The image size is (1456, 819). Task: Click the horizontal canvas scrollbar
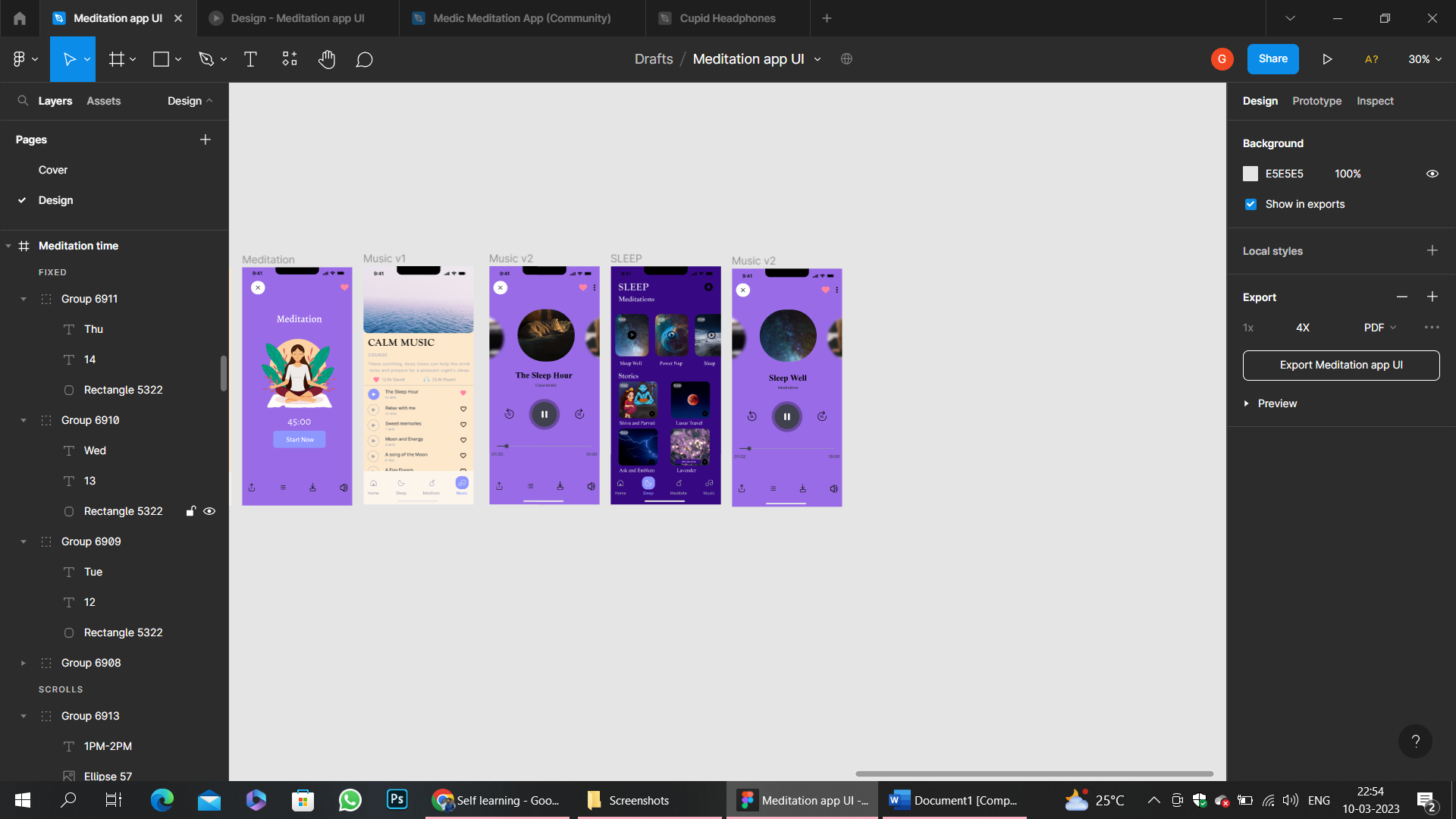pyautogui.click(x=1034, y=773)
